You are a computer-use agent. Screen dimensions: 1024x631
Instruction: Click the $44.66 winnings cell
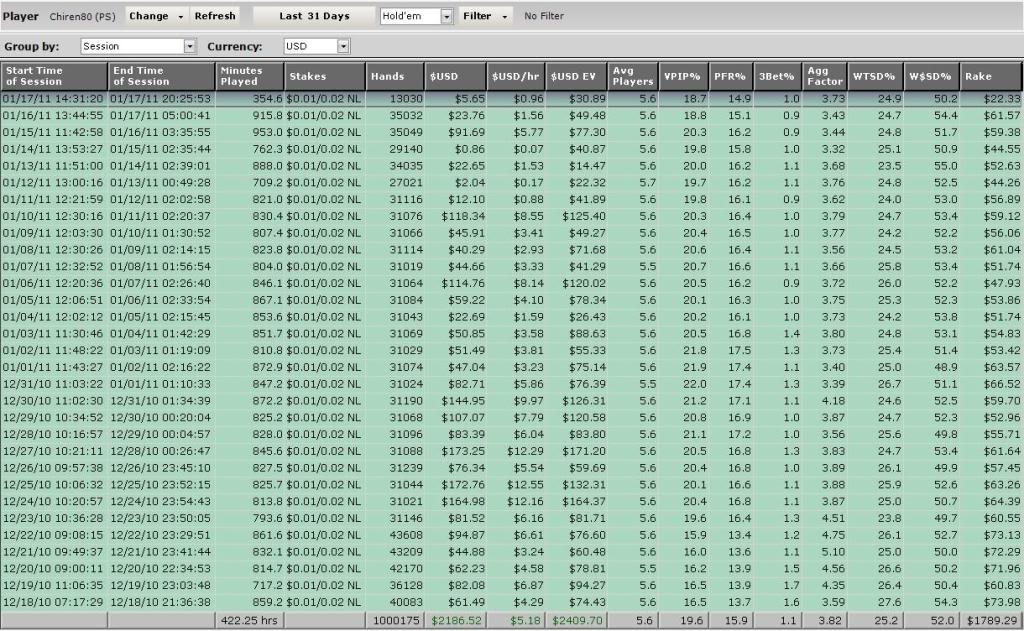(x=455, y=267)
